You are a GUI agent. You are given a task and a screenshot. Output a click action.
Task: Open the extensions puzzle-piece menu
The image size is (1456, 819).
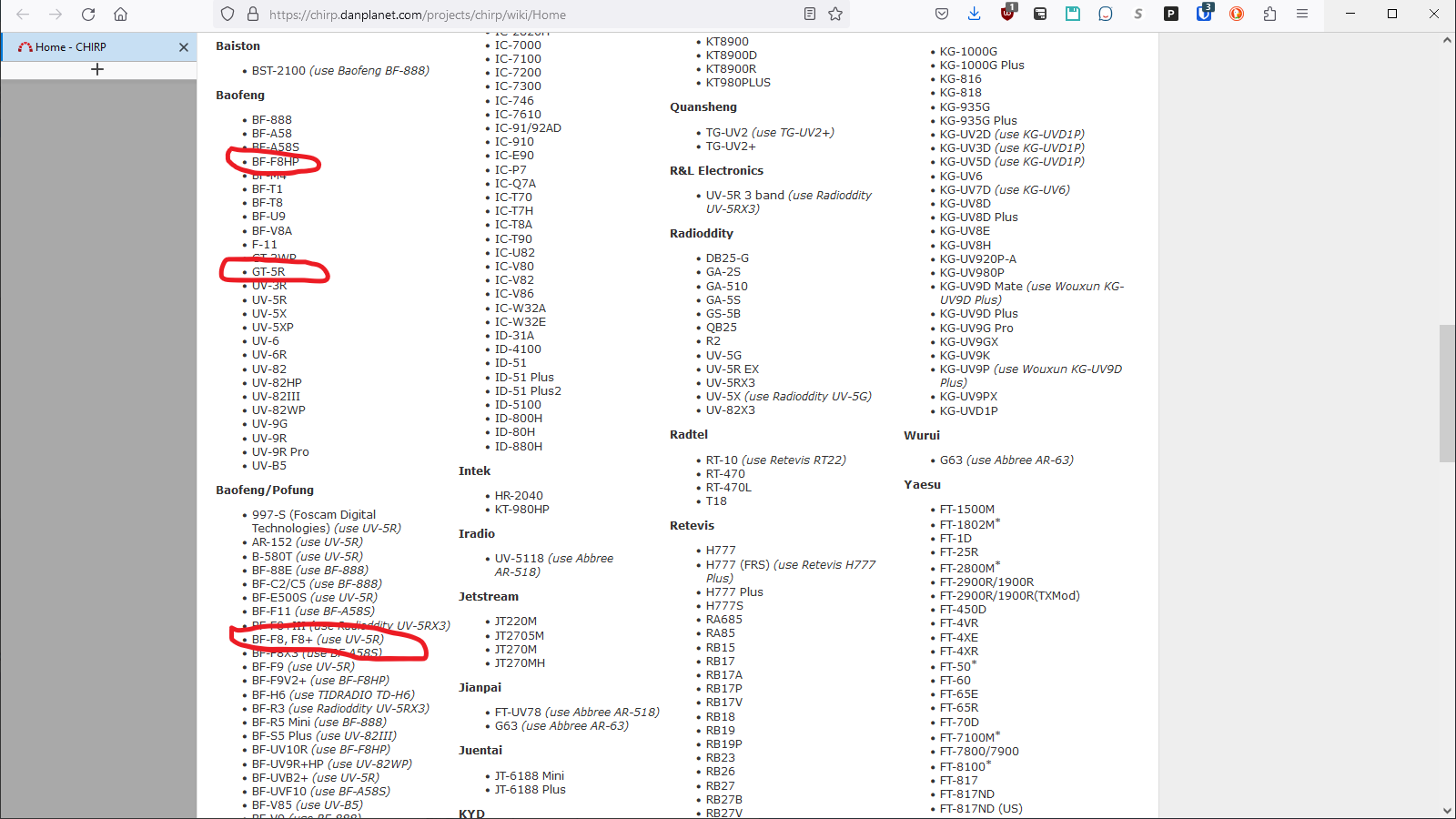coord(1269,14)
